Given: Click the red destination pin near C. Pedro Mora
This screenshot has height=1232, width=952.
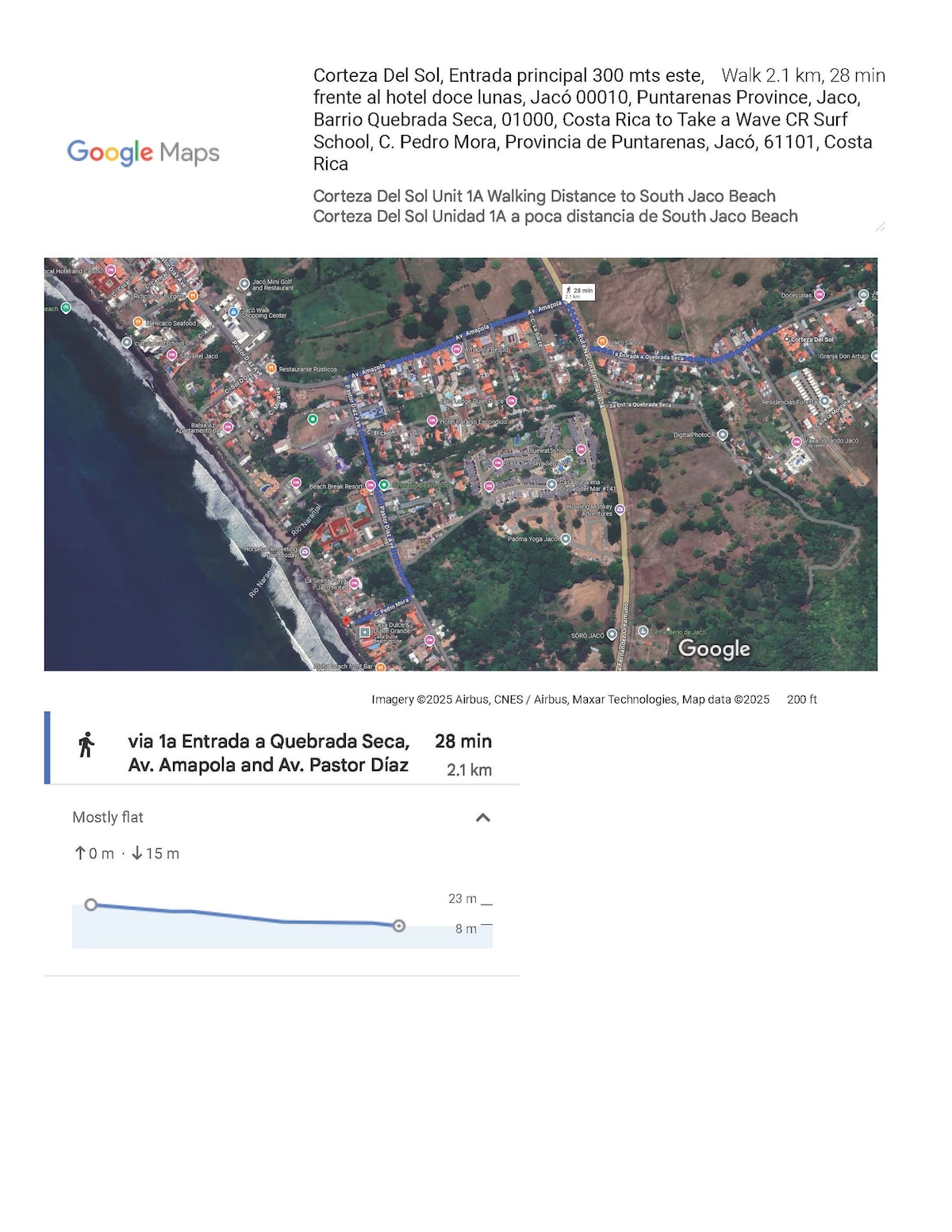Looking at the screenshot, I should click(x=346, y=620).
